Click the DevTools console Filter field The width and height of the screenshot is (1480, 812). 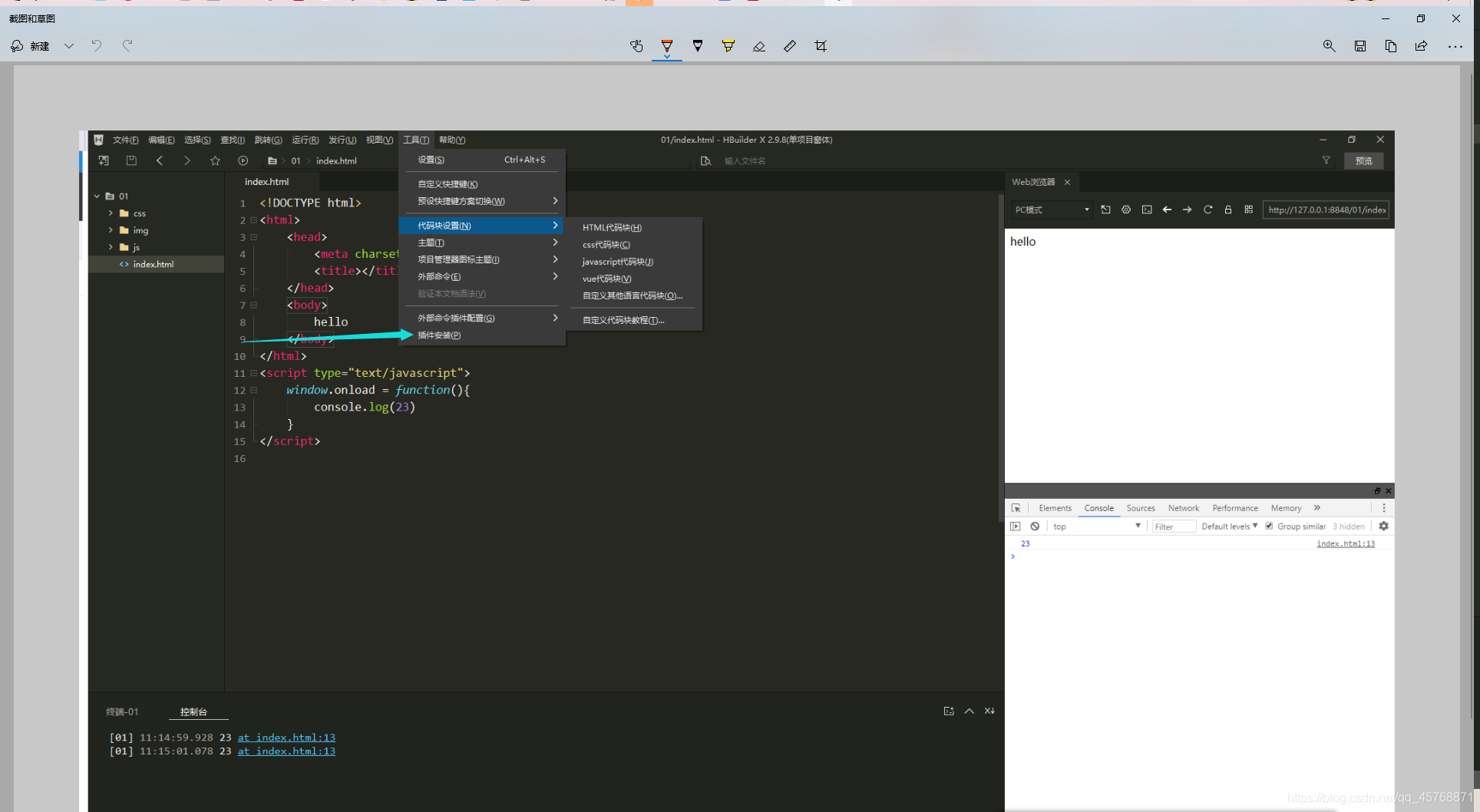tap(1174, 526)
